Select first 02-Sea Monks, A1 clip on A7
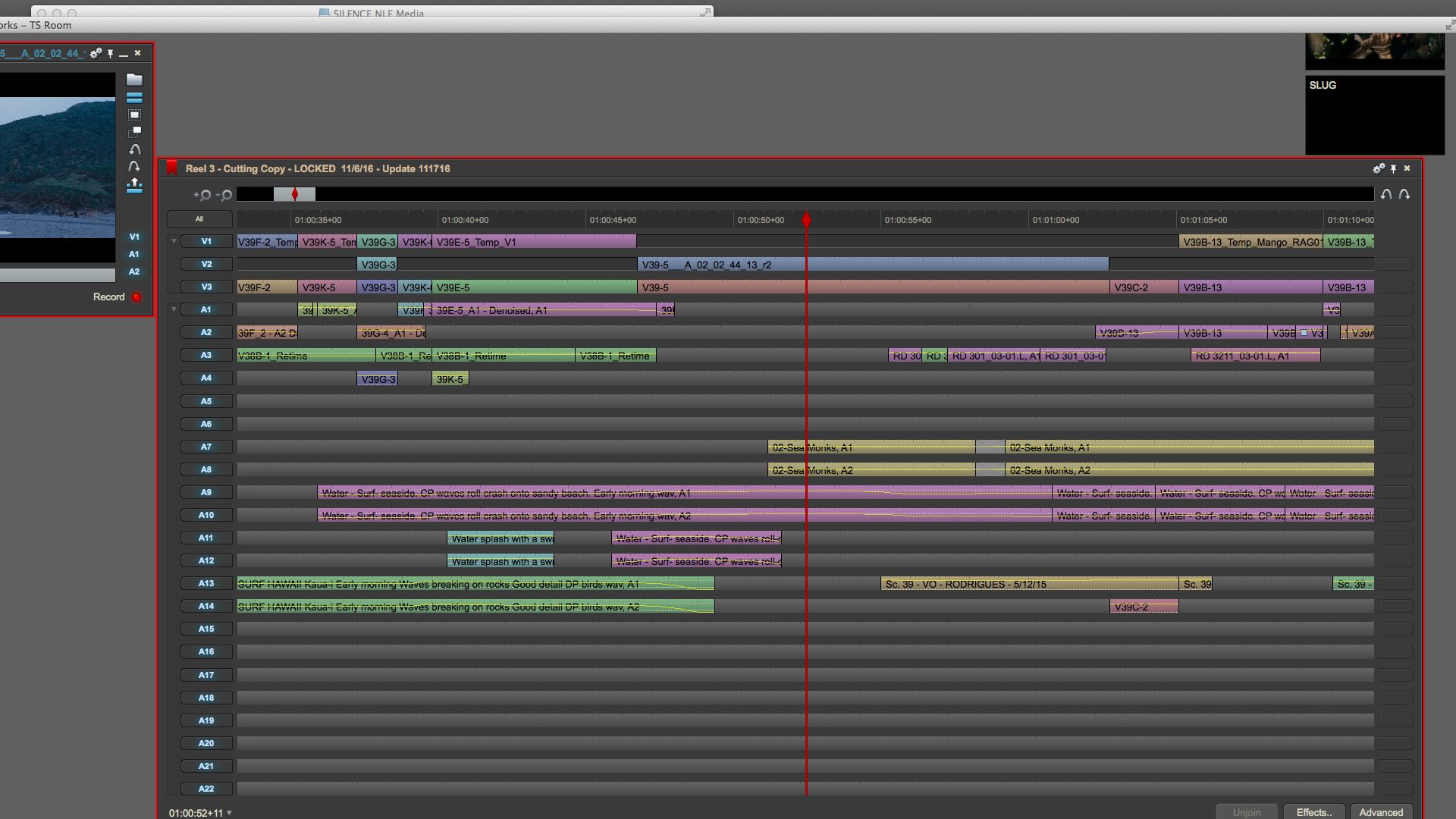Image resolution: width=1456 pixels, height=819 pixels. 871,447
